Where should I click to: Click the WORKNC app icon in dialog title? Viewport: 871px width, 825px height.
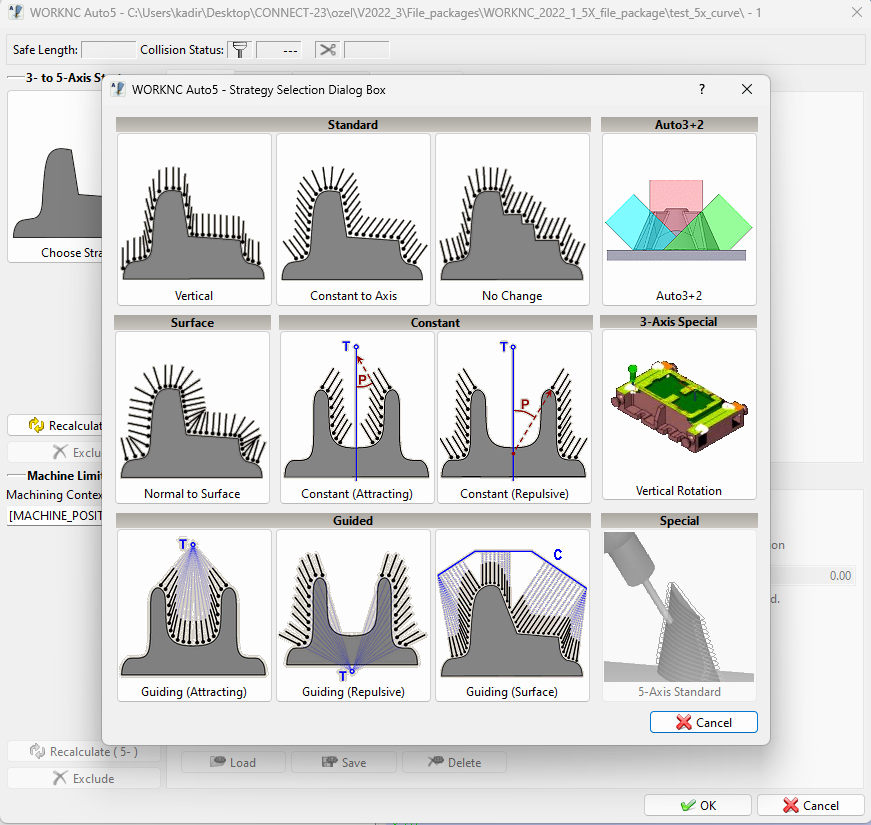coord(118,89)
